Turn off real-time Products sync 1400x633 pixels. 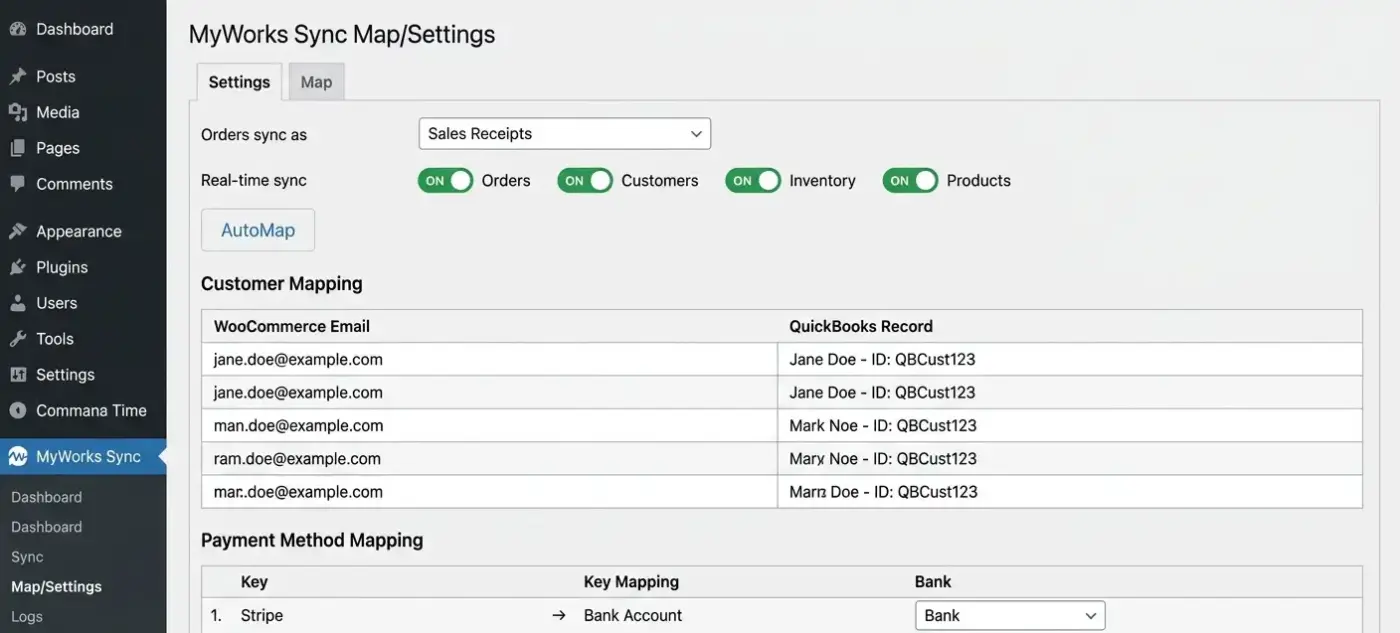(x=911, y=181)
